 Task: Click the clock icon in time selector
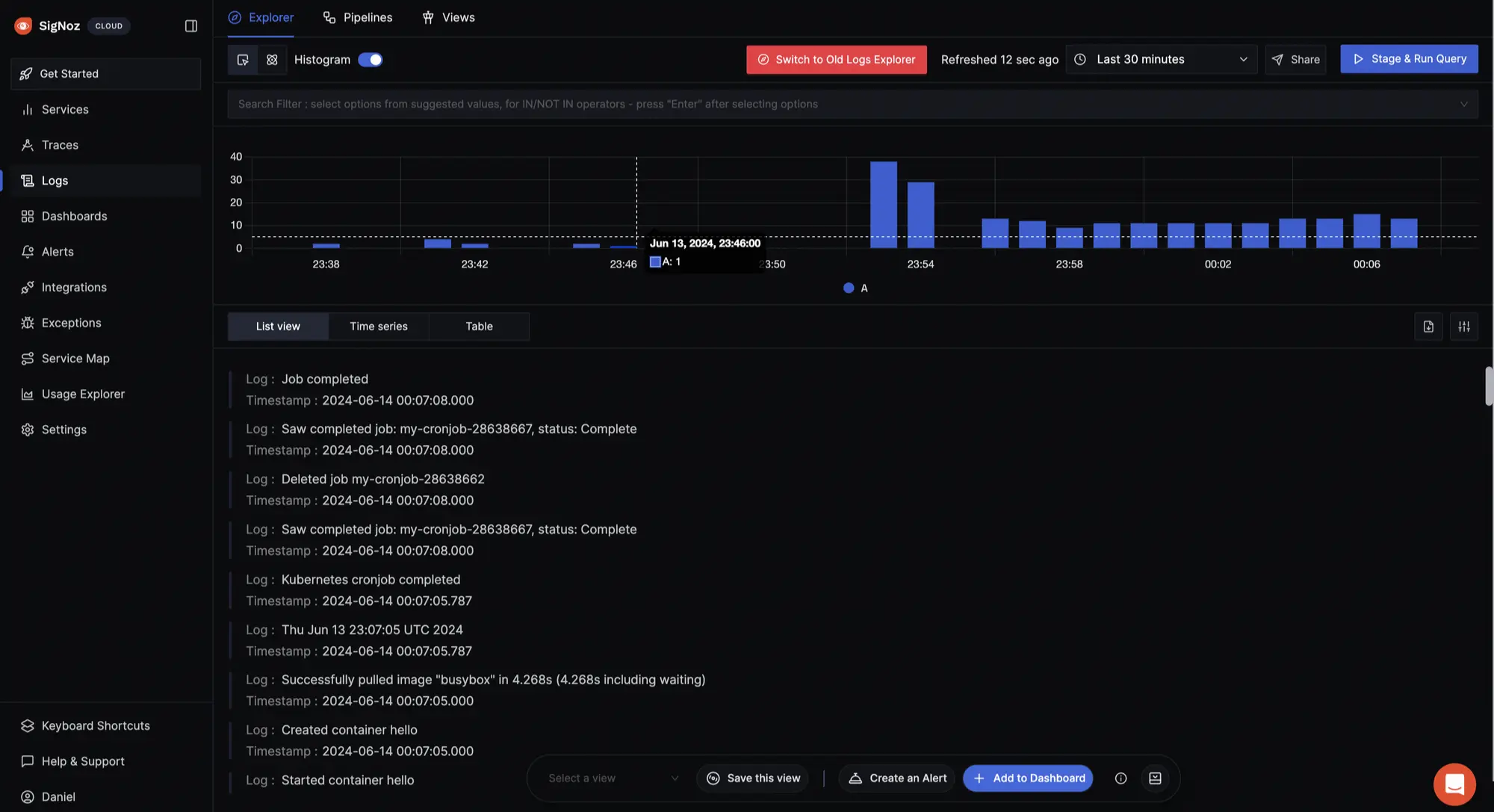click(1080, 60)
